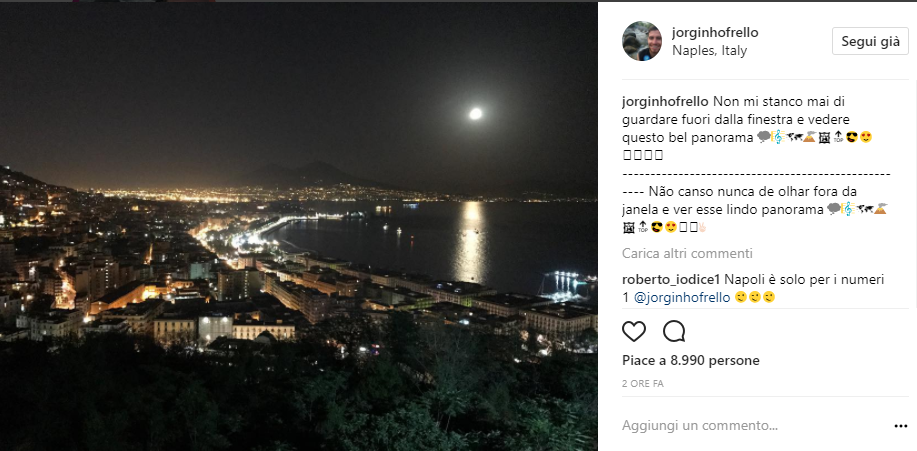
Task: Click the speech bubble comment icon
Action: click(674, 332)
